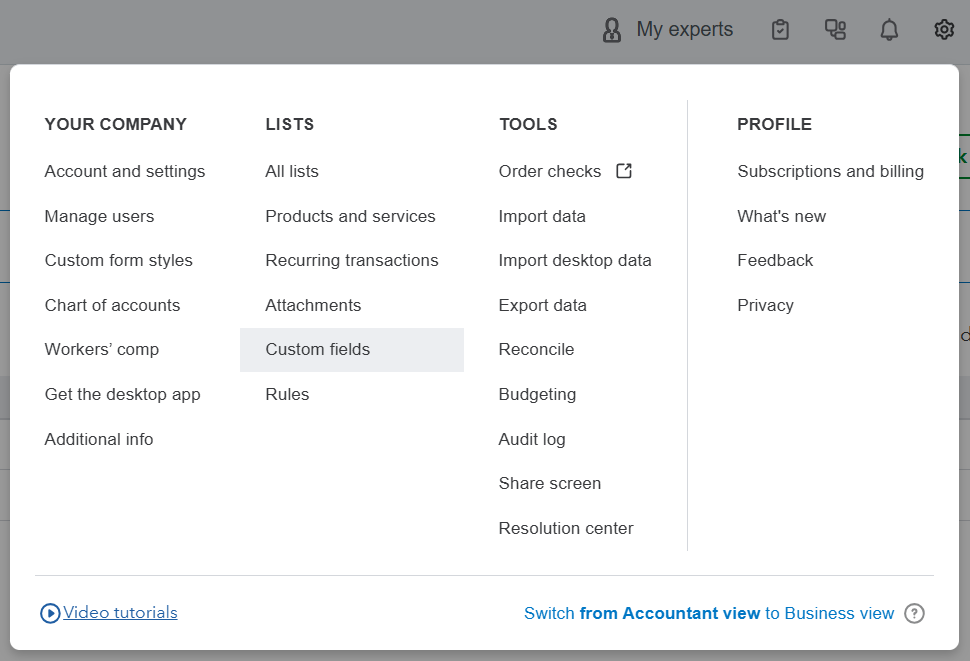The height and width of the screenshot is (661, 970).
Task: Open Recurring transactions list
Action: tap(352, 260)
